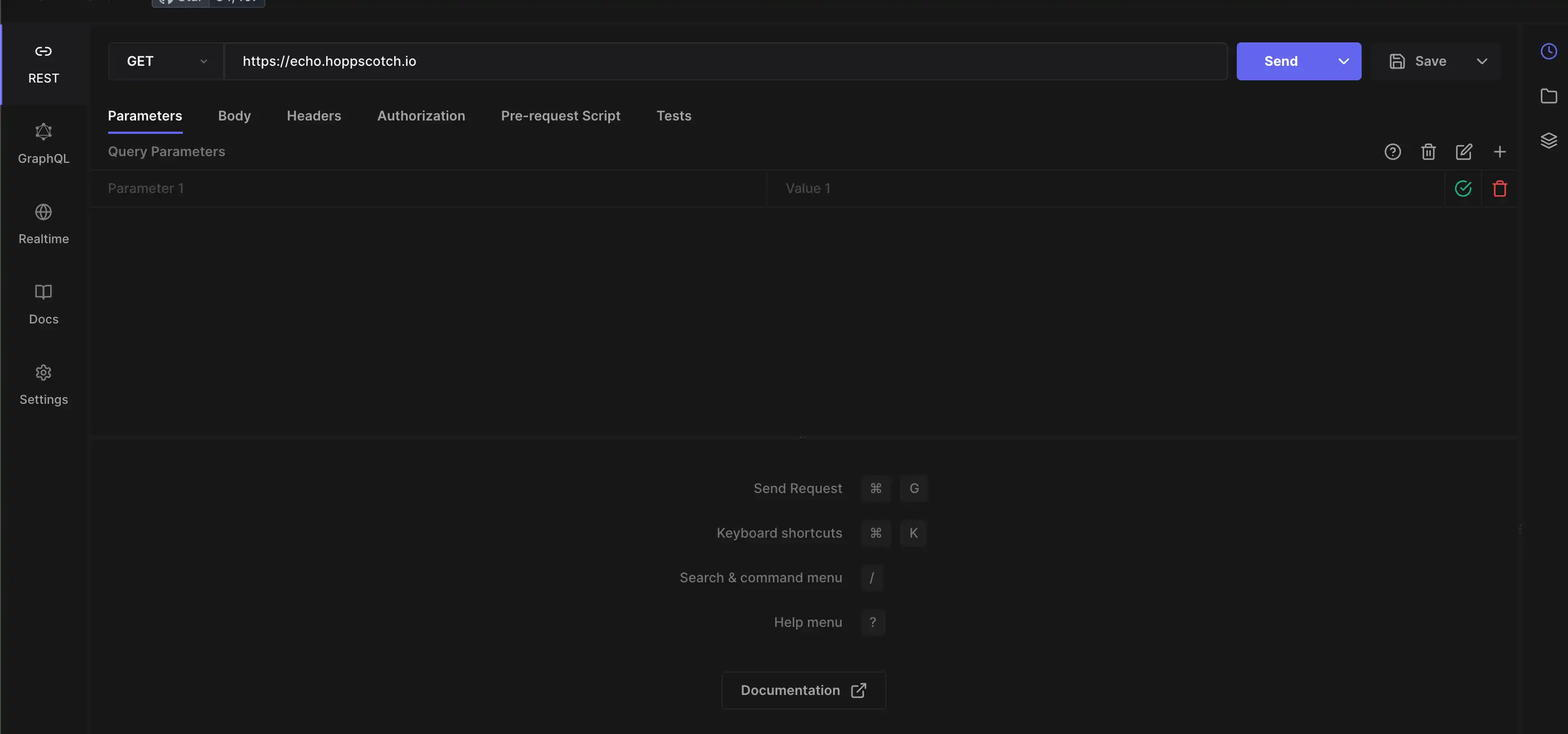Viewport: 1568px width, 734px height.
Task: Open the Docs book icon
Action: point(43,305)
